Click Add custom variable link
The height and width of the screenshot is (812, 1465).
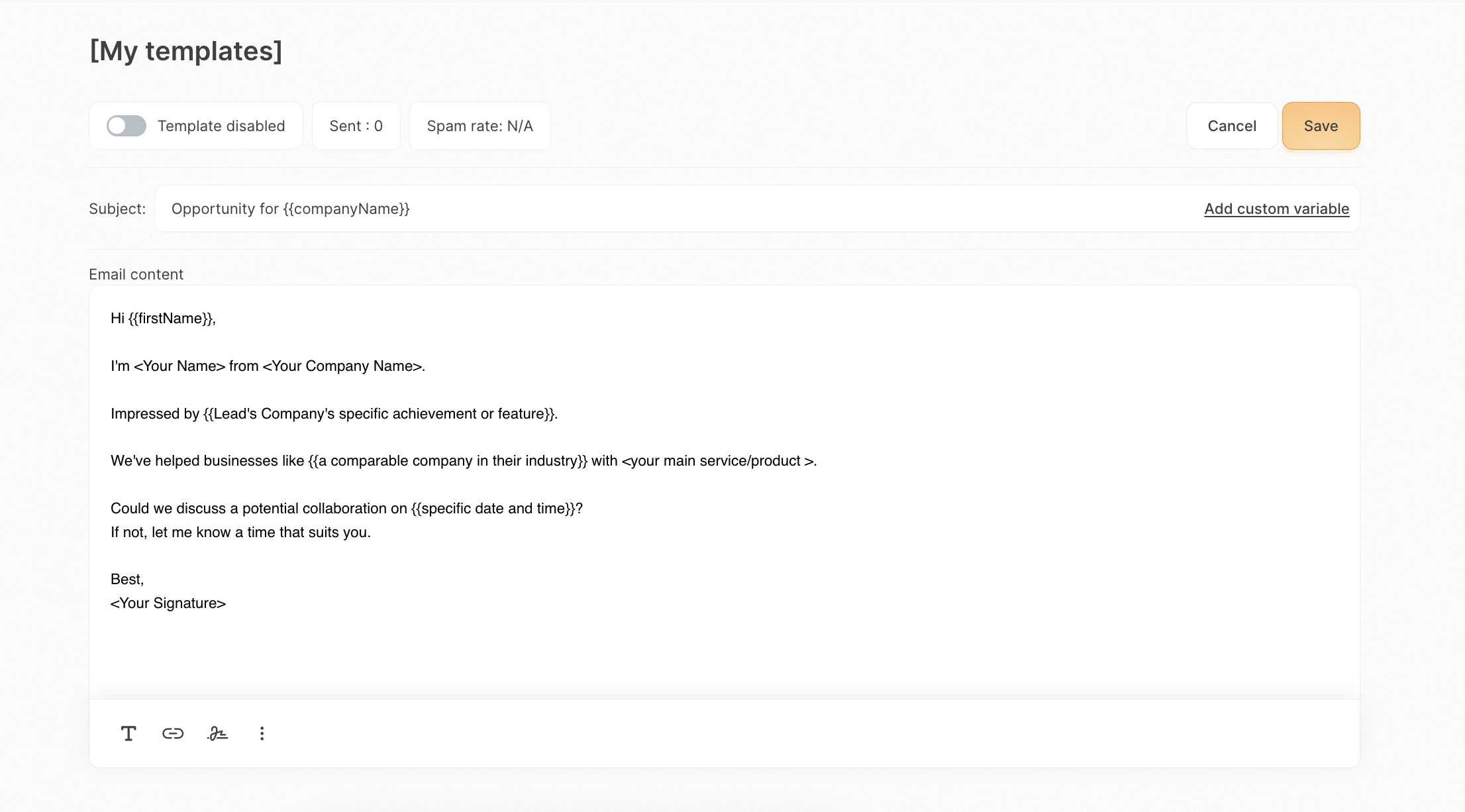(x=1276, y=209)
